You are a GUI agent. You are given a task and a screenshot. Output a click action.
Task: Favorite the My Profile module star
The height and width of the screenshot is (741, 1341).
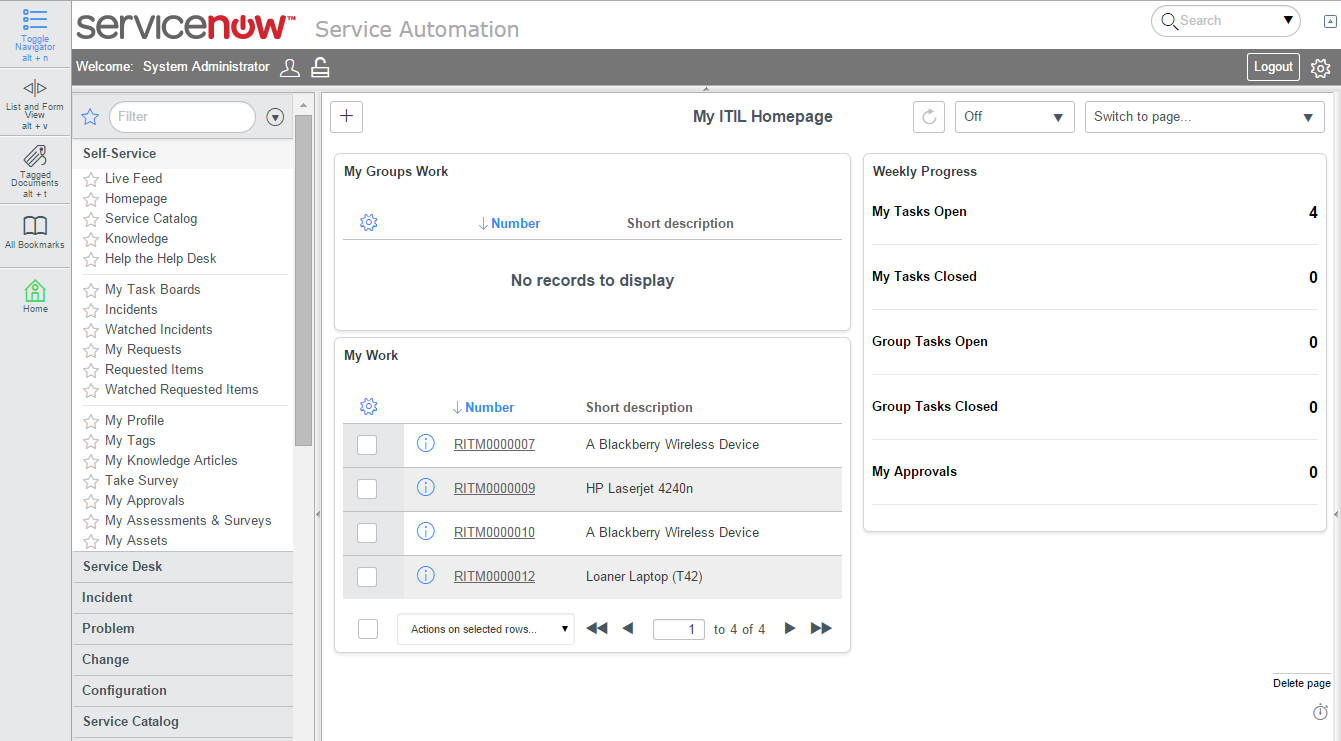pos(91,421)
